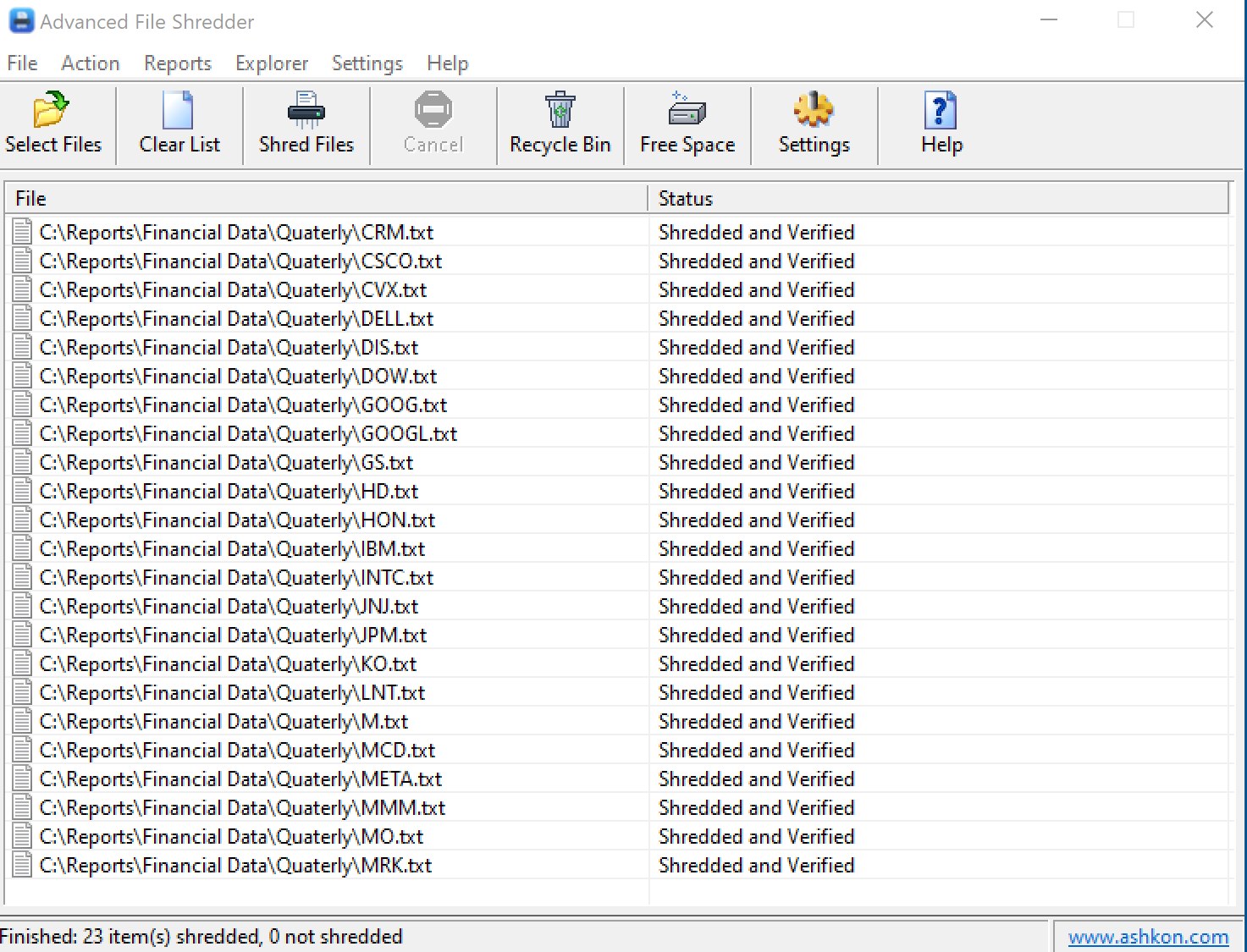Click the file icon beside MO.txt
The height and width of the screenshot is (952, 1247).
click(x=23, y=836)
